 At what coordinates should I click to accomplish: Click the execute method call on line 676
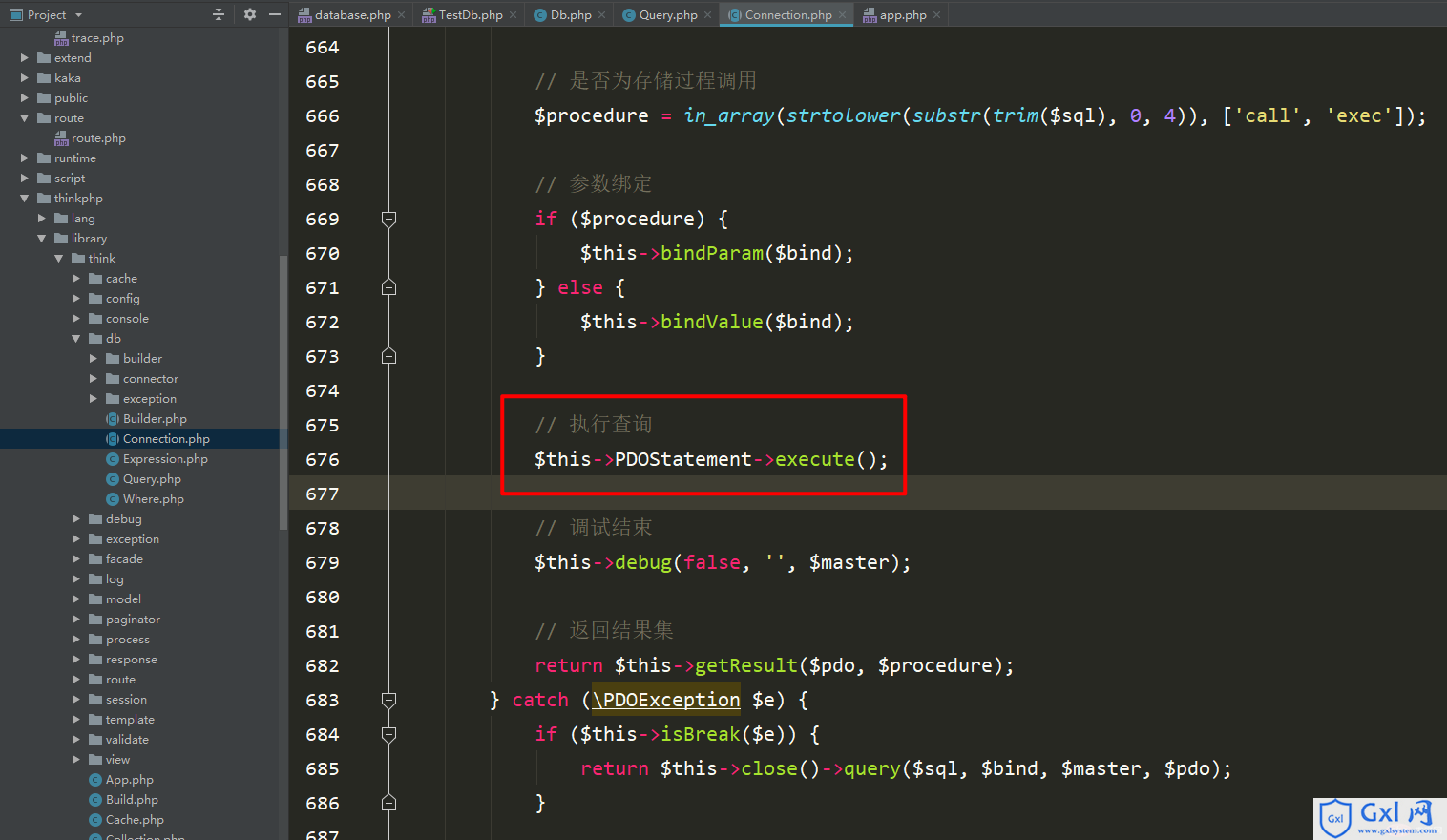point(815,459)
